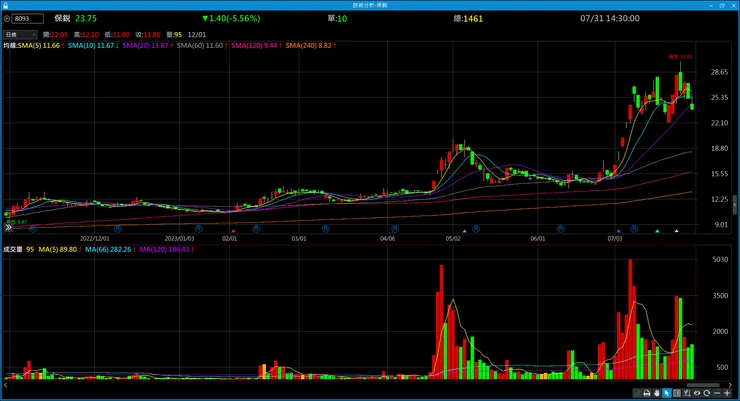The image size is (740, 401).
Task: Click the SMA(5) 11.66 label
Action: [x=39, y=46]
